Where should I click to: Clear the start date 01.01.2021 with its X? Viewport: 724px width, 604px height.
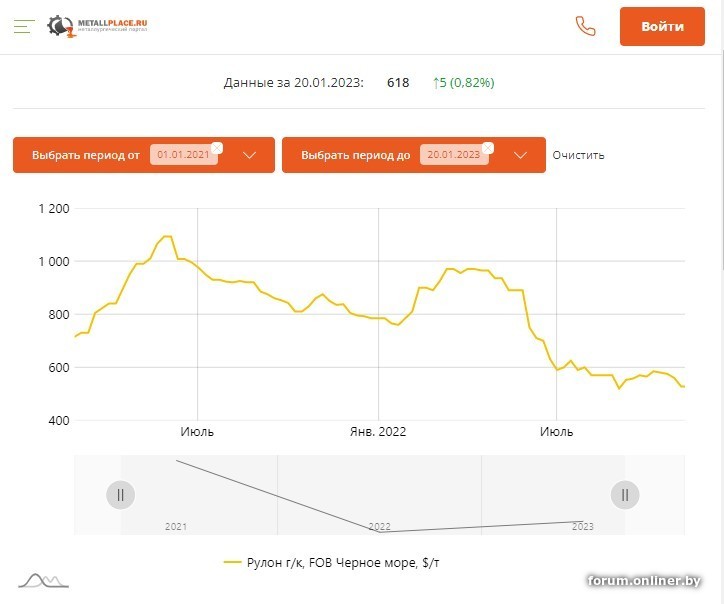(x=217, y=148)
